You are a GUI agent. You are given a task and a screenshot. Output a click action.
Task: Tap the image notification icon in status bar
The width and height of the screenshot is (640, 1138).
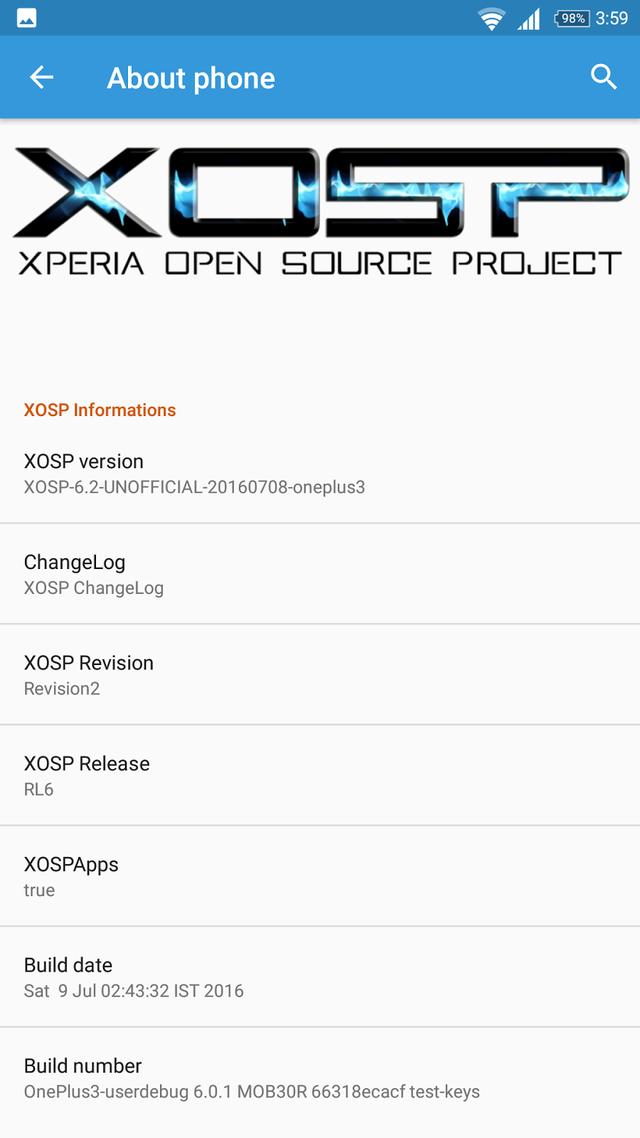[27, 18]
